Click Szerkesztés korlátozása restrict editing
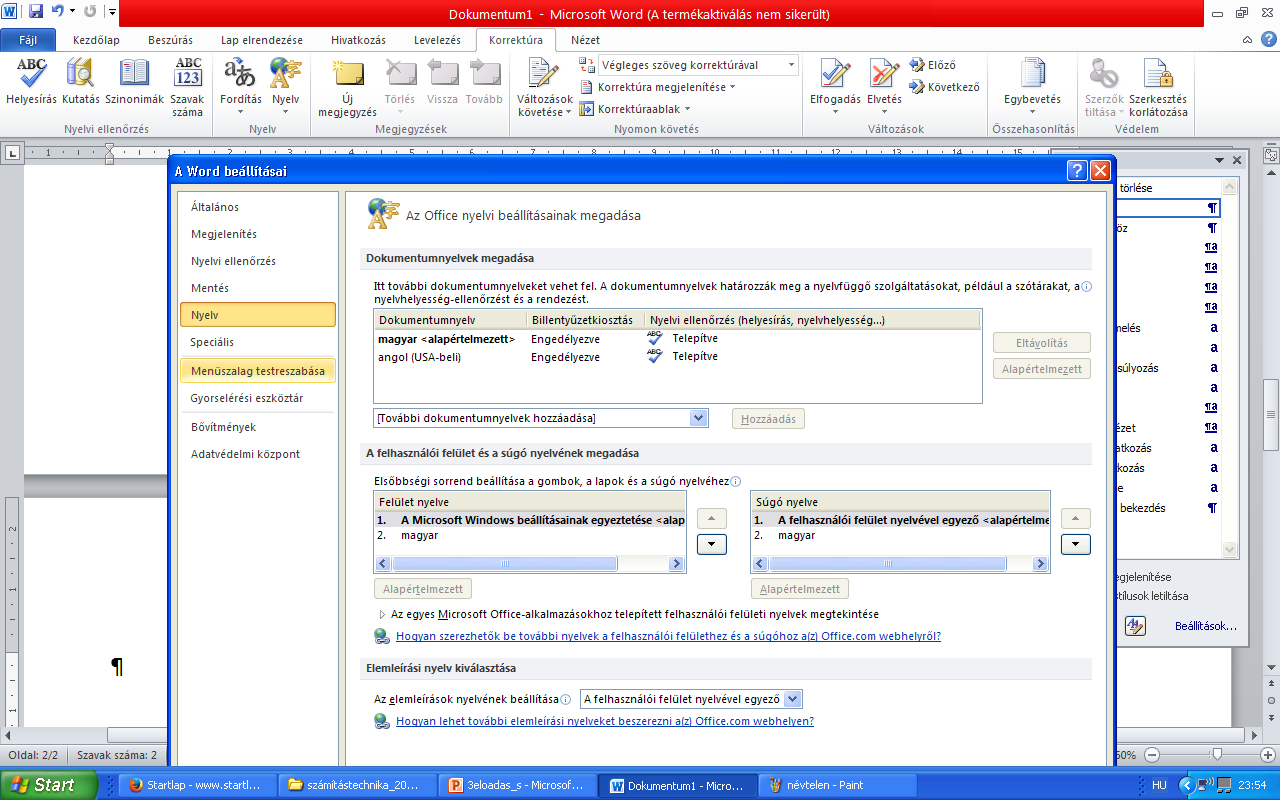This screenshot has width=1280, height=800. tap(1158, 86)
